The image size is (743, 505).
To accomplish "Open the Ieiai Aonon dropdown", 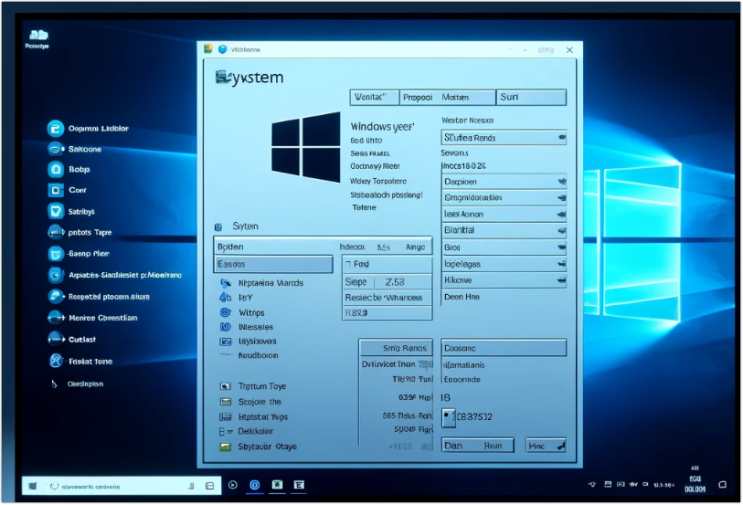I will tap(504, 214).
